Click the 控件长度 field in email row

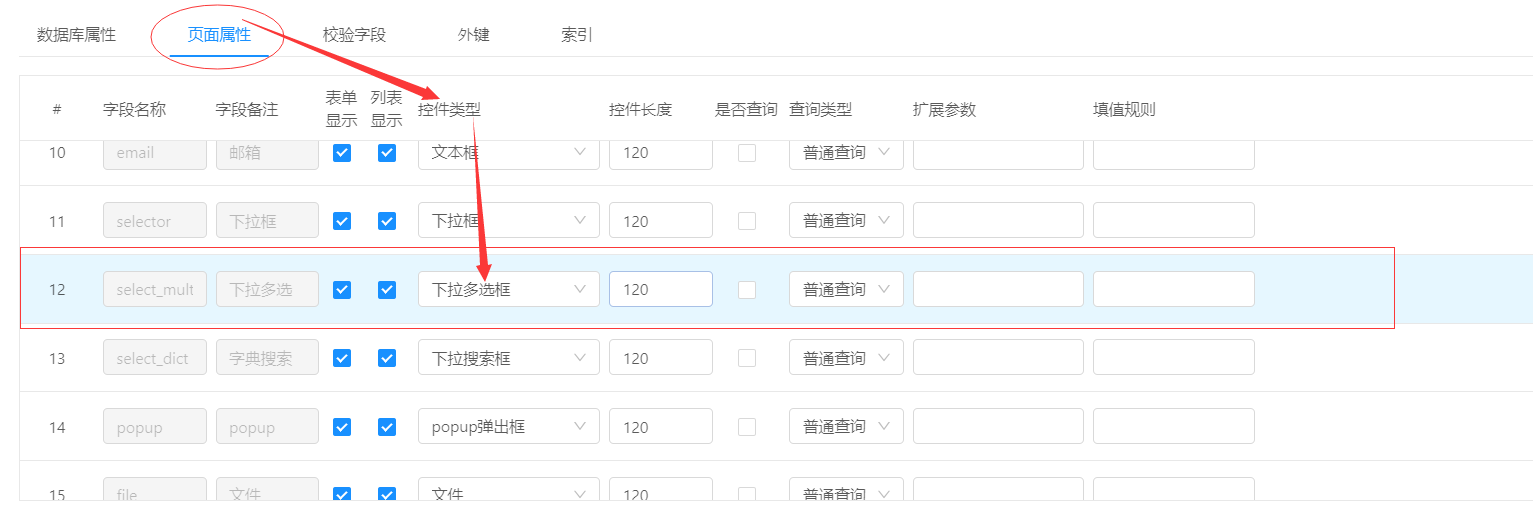point(661,153)
